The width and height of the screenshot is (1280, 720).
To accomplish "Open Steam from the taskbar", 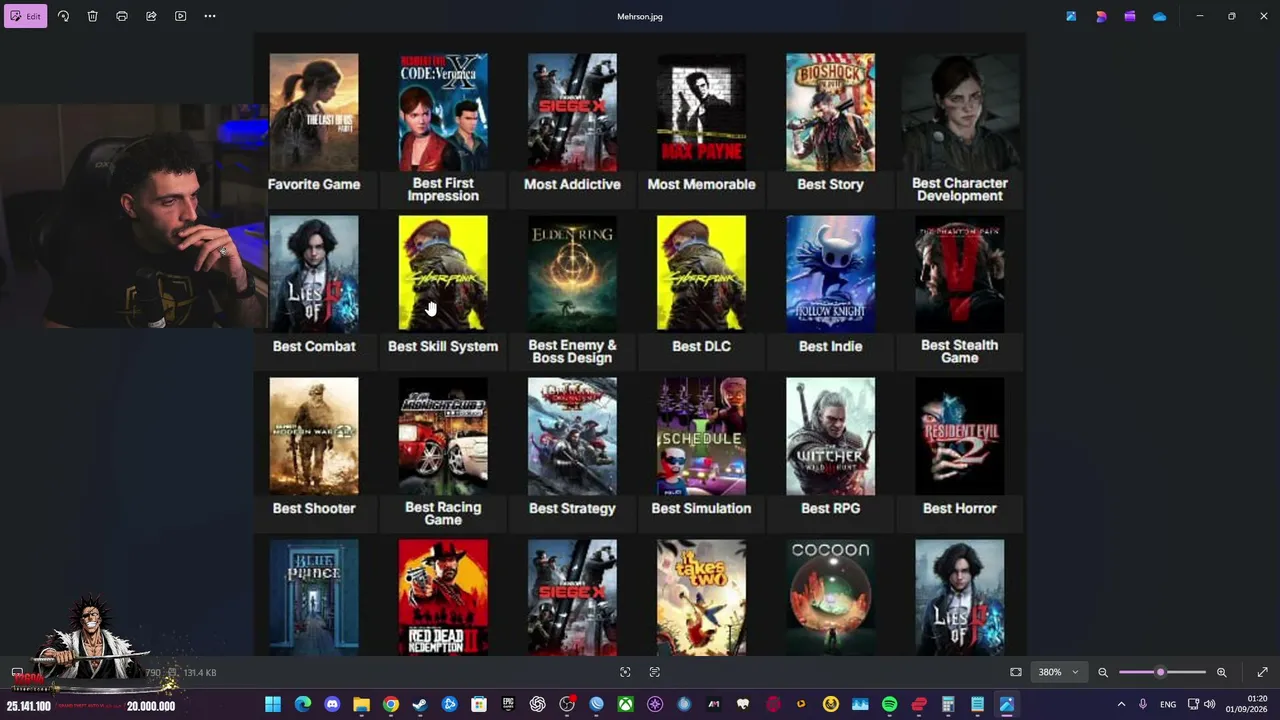I will [x=420, y=705].
